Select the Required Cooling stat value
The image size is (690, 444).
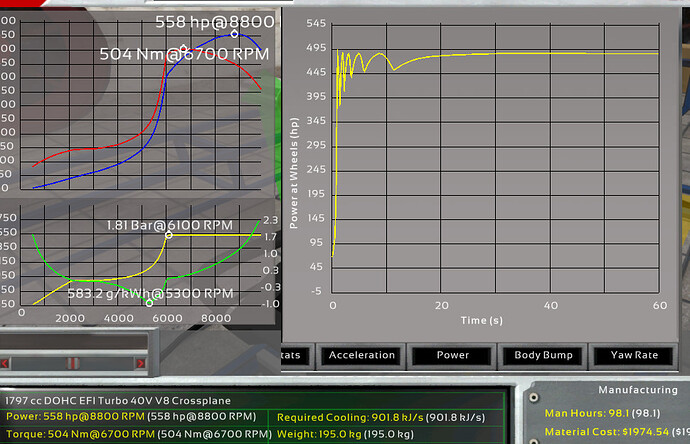[387, 417]
